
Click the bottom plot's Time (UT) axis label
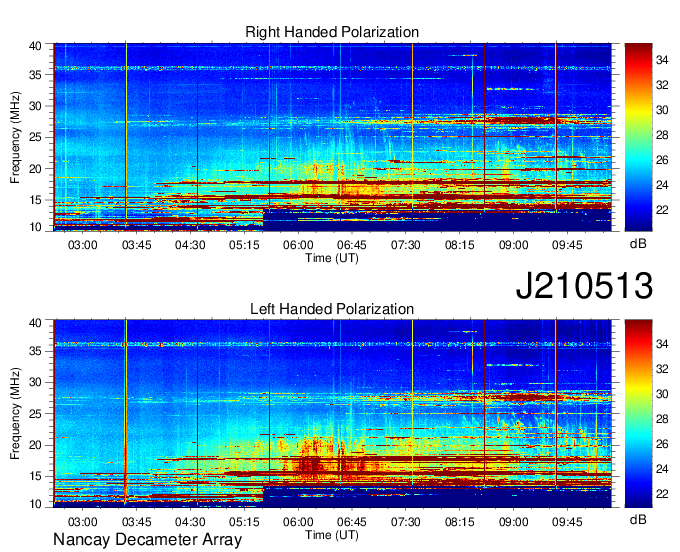[332, 535]
